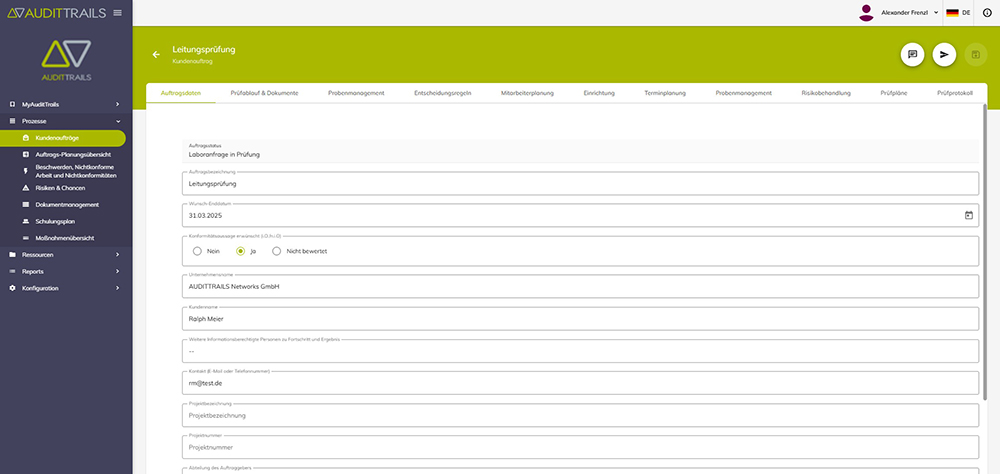
Task: Select the Nicht bewertet radio button
Action: pos(277,251)
